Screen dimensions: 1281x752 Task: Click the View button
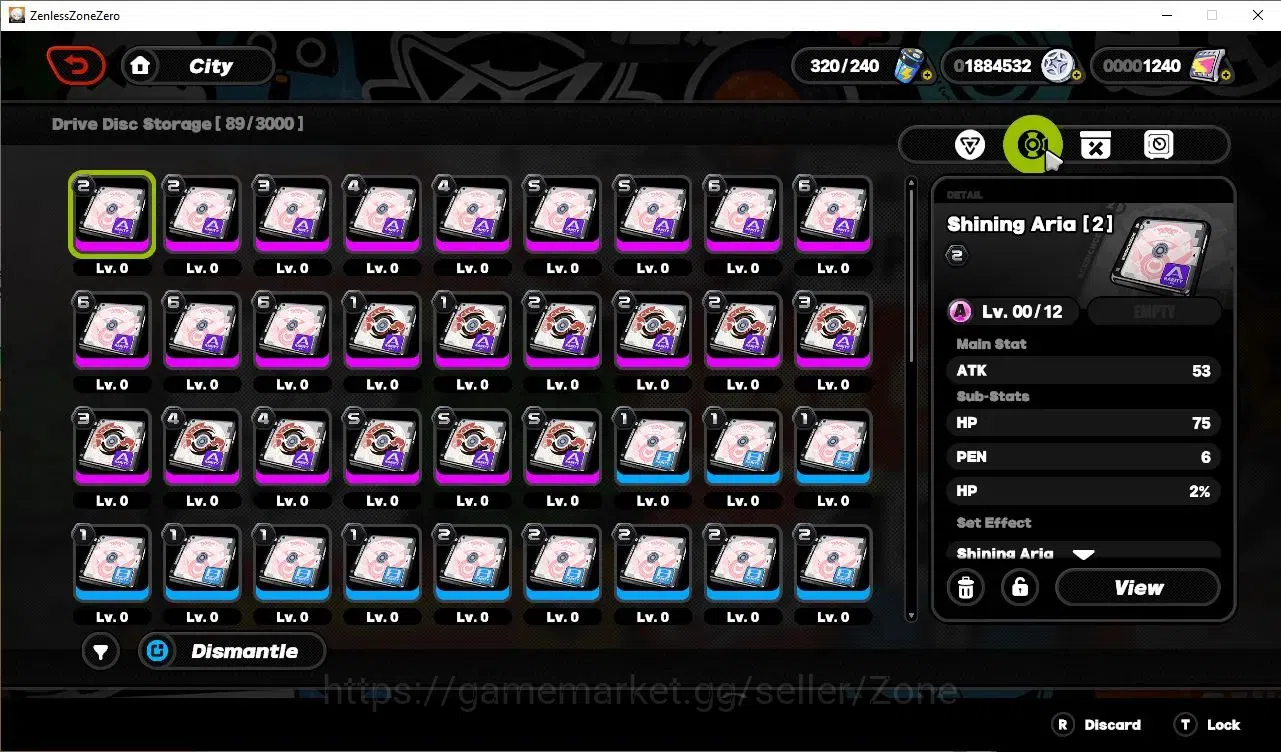[x=1138, y=588]
